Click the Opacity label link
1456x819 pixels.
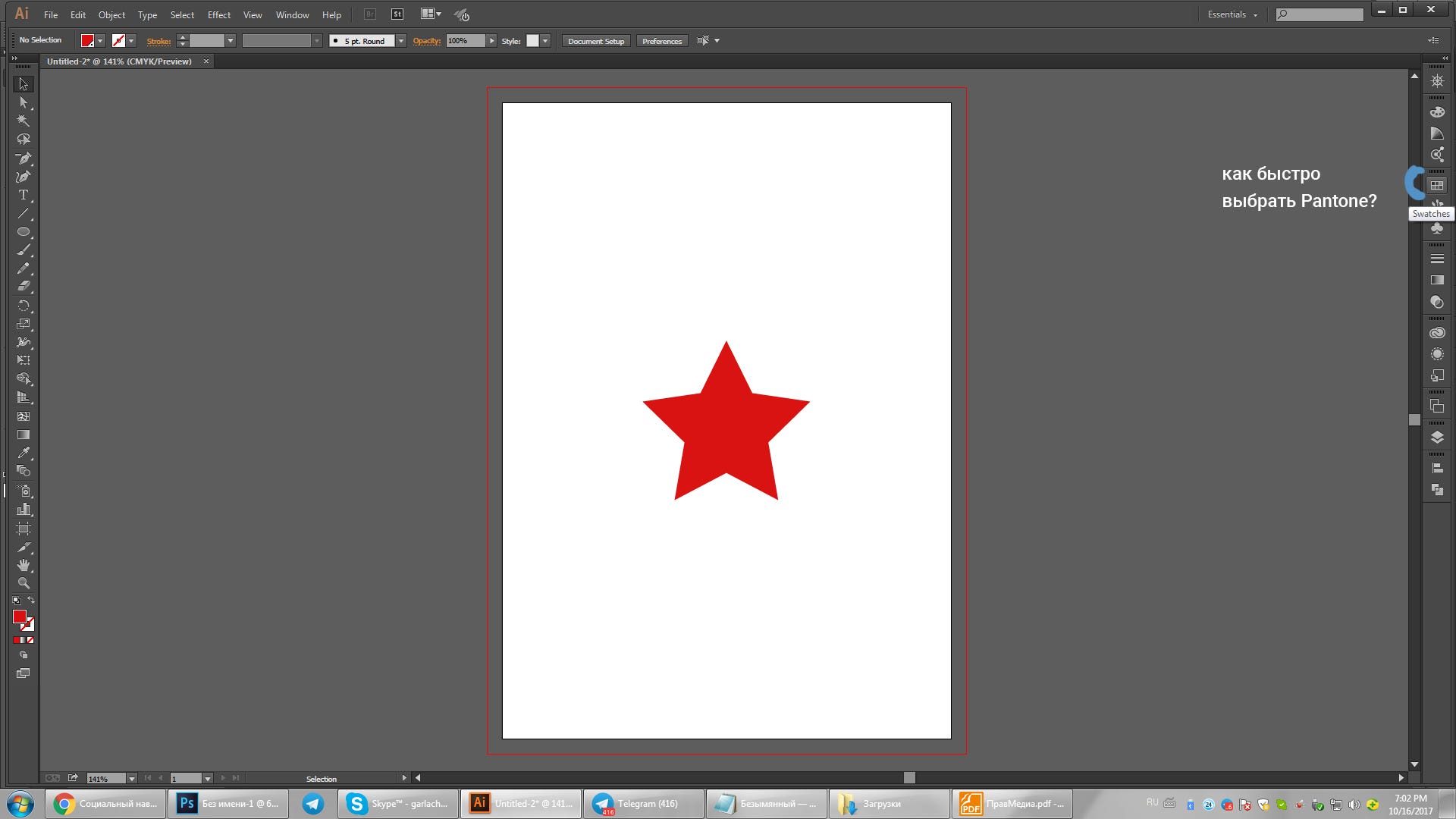tap(426, 41)
